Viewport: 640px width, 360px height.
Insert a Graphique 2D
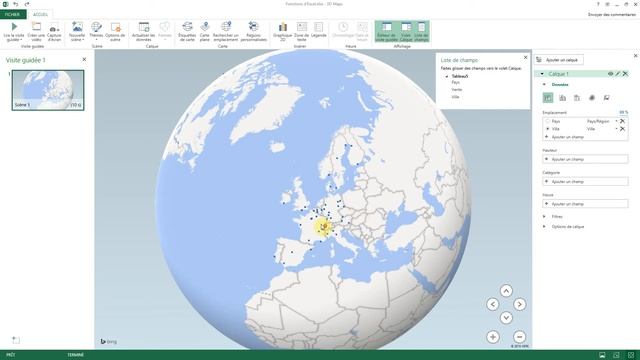[282, 32]
